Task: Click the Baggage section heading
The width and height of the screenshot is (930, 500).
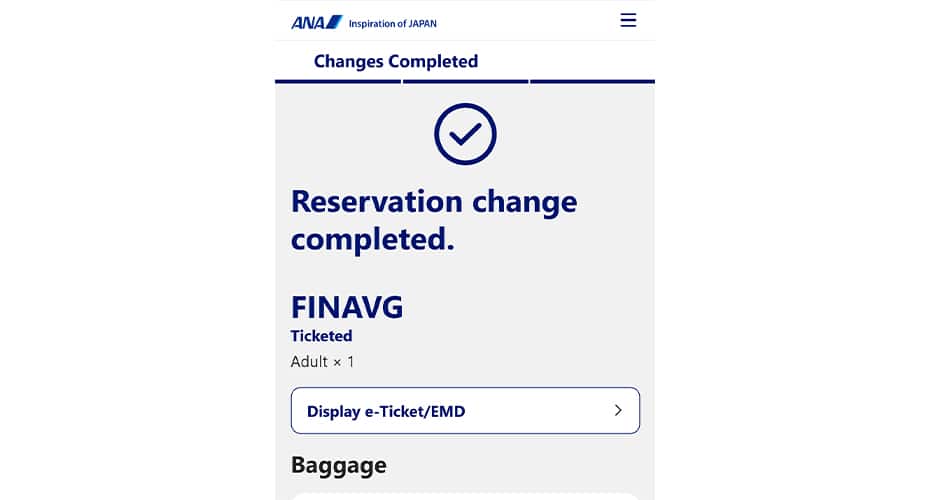Action: pos(338,465)
